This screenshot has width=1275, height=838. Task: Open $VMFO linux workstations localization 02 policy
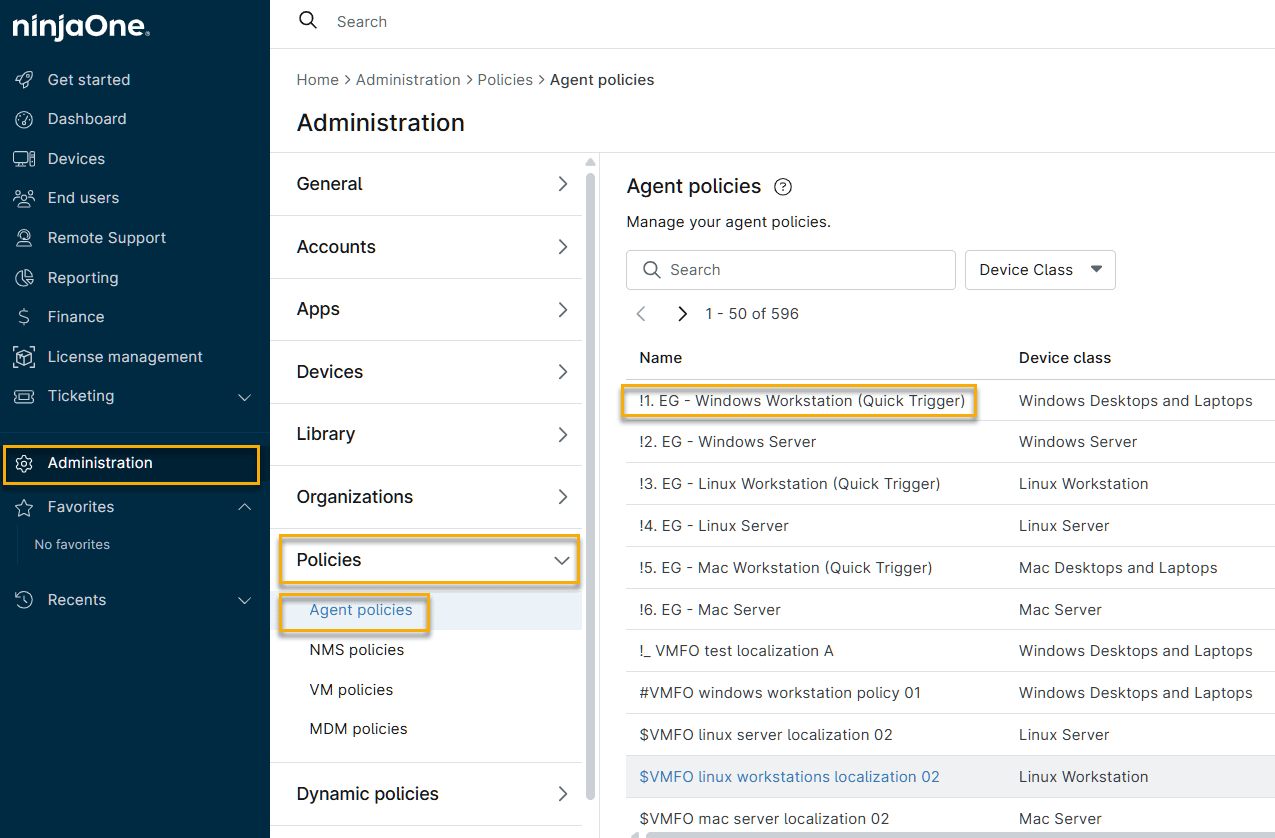(790, 777)
